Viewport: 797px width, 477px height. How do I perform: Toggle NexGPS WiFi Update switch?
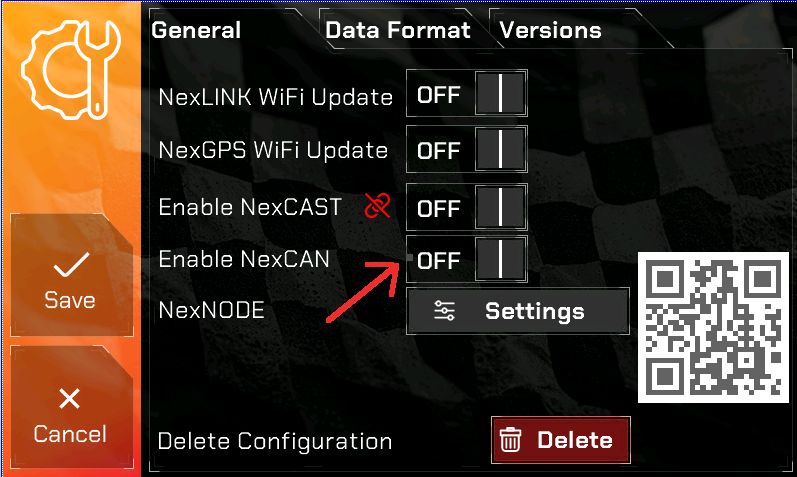(467, 149)
